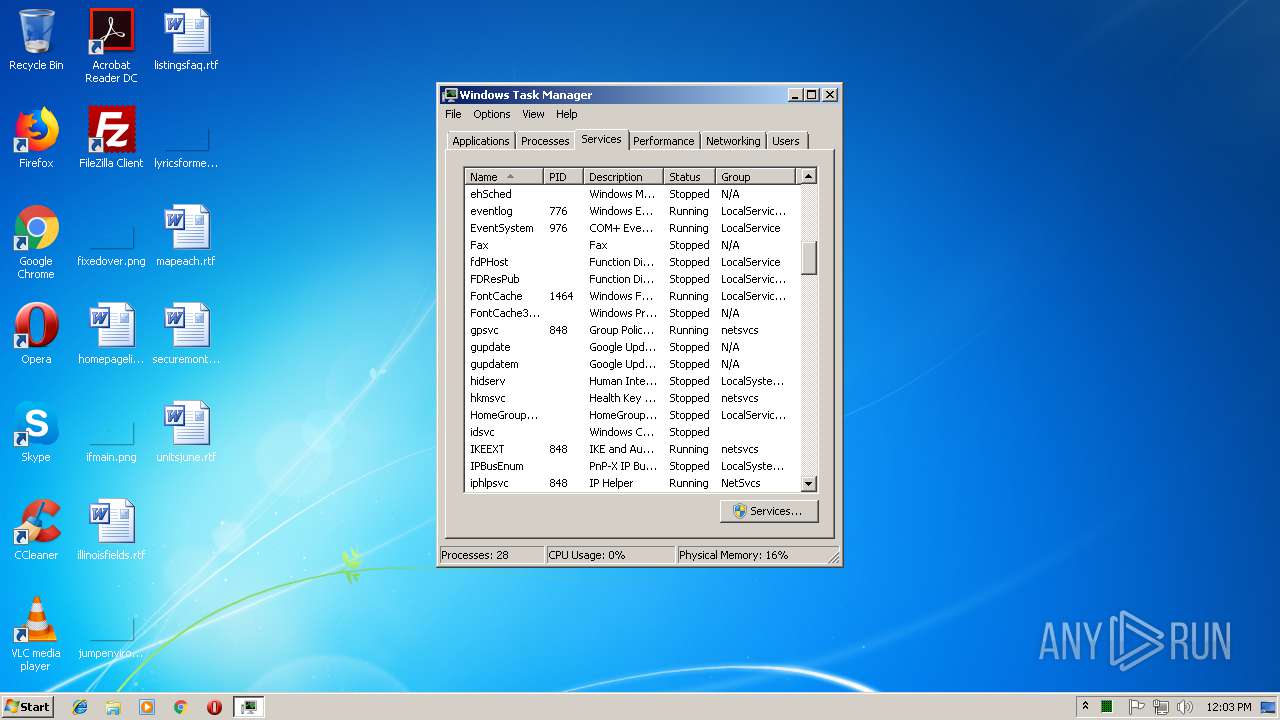Select the eventlog service row

(x=632, y=211)
